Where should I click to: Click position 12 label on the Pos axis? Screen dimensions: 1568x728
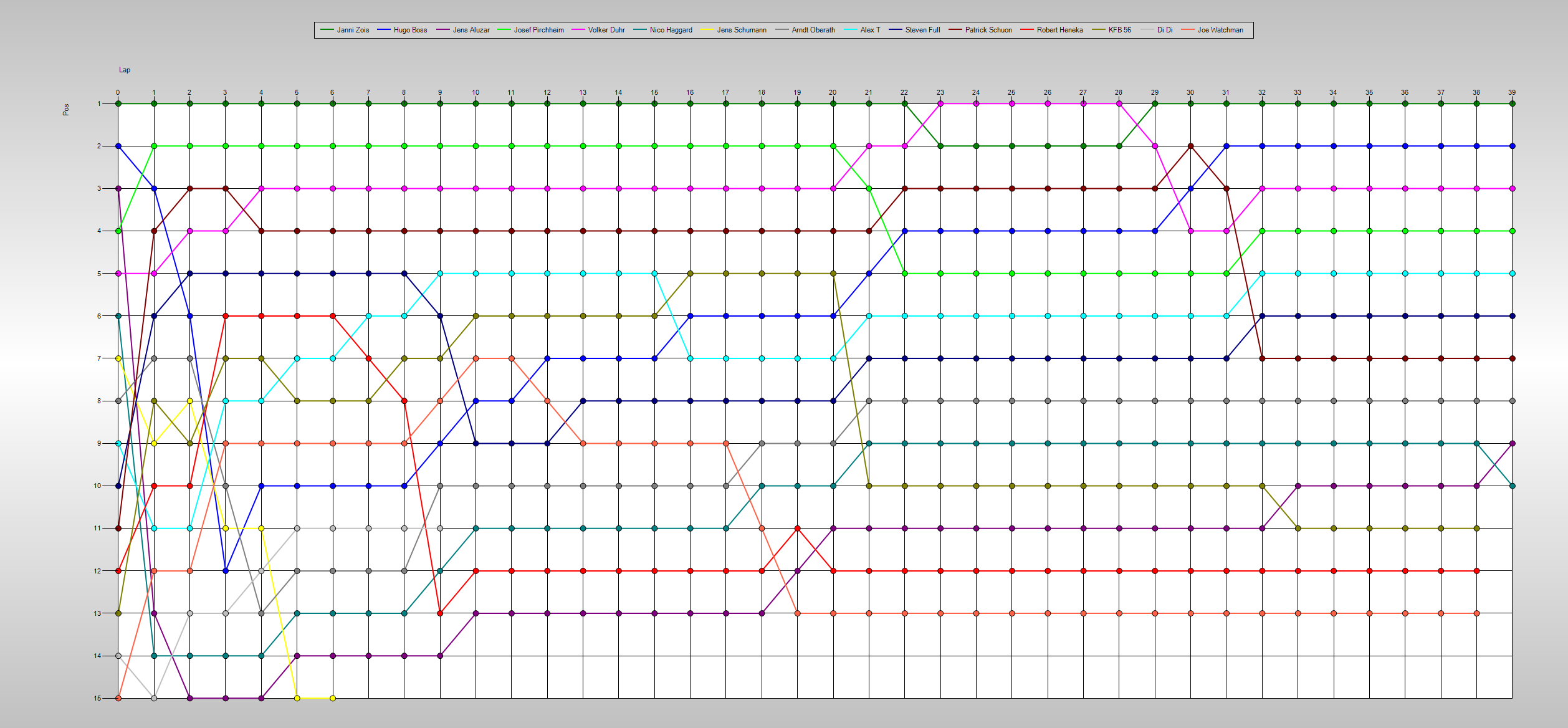coord(97,571)
